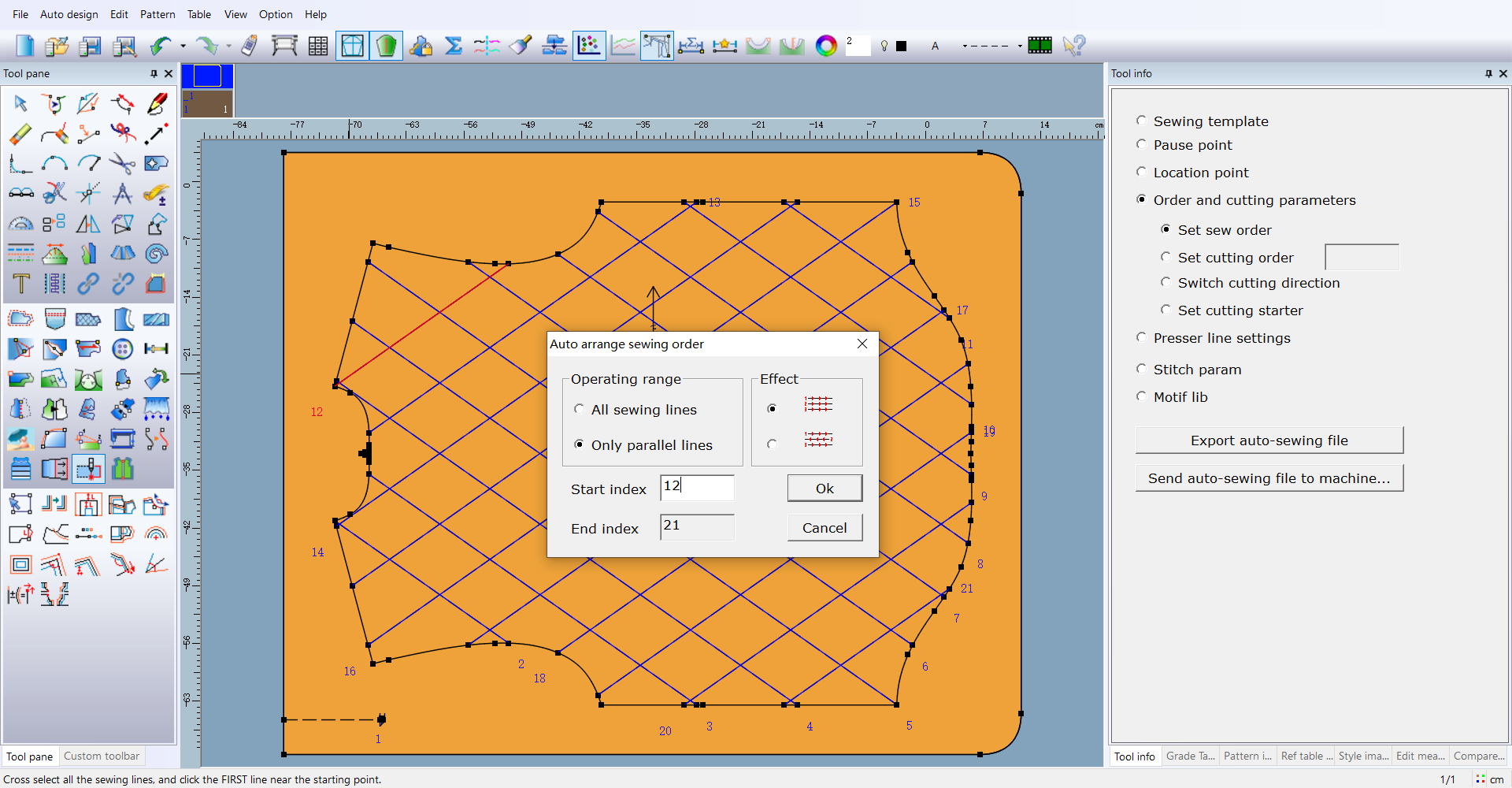Switch to Style image tab
This screenshot has width=1512, height=788.
[x=1363, y=756]
